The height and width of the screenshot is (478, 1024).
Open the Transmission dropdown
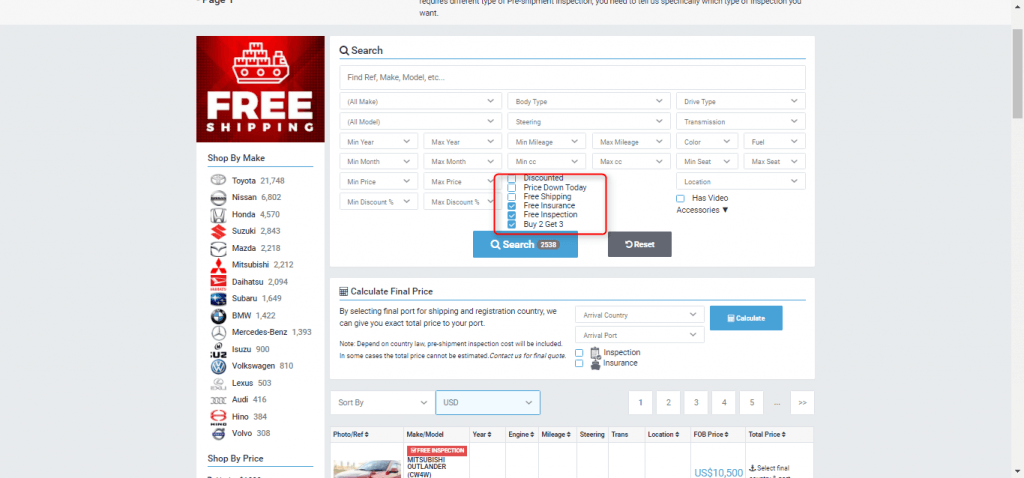(741, 121)
